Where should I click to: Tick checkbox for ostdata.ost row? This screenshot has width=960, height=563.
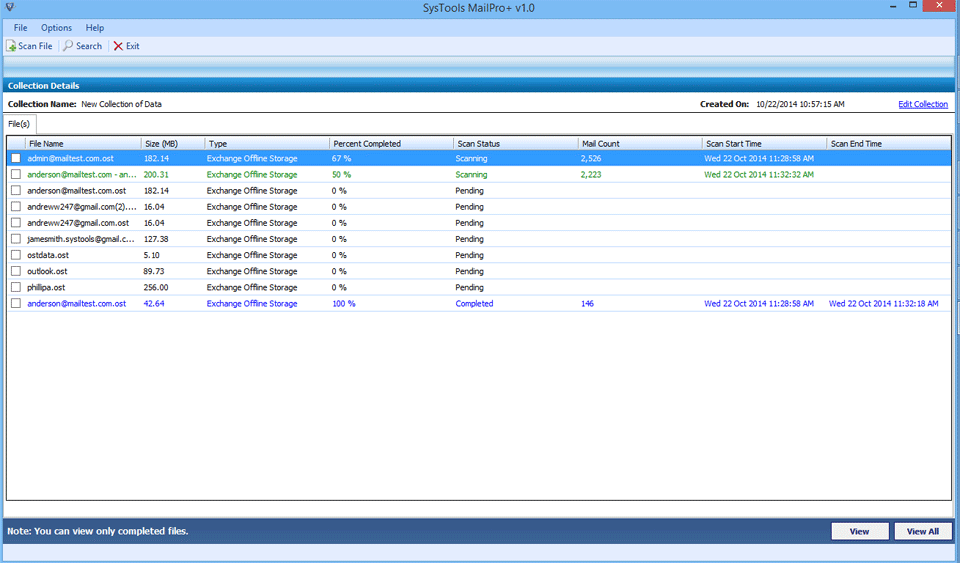point(16,255)
